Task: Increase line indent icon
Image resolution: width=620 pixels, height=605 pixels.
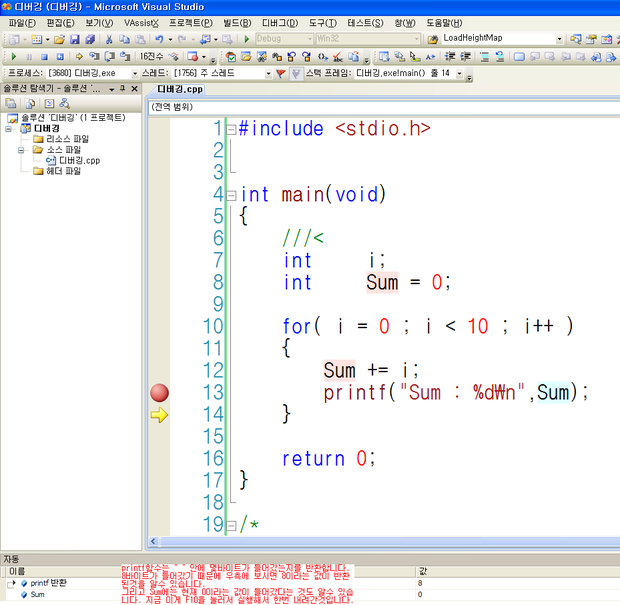Action: click(x=465, y=57)
